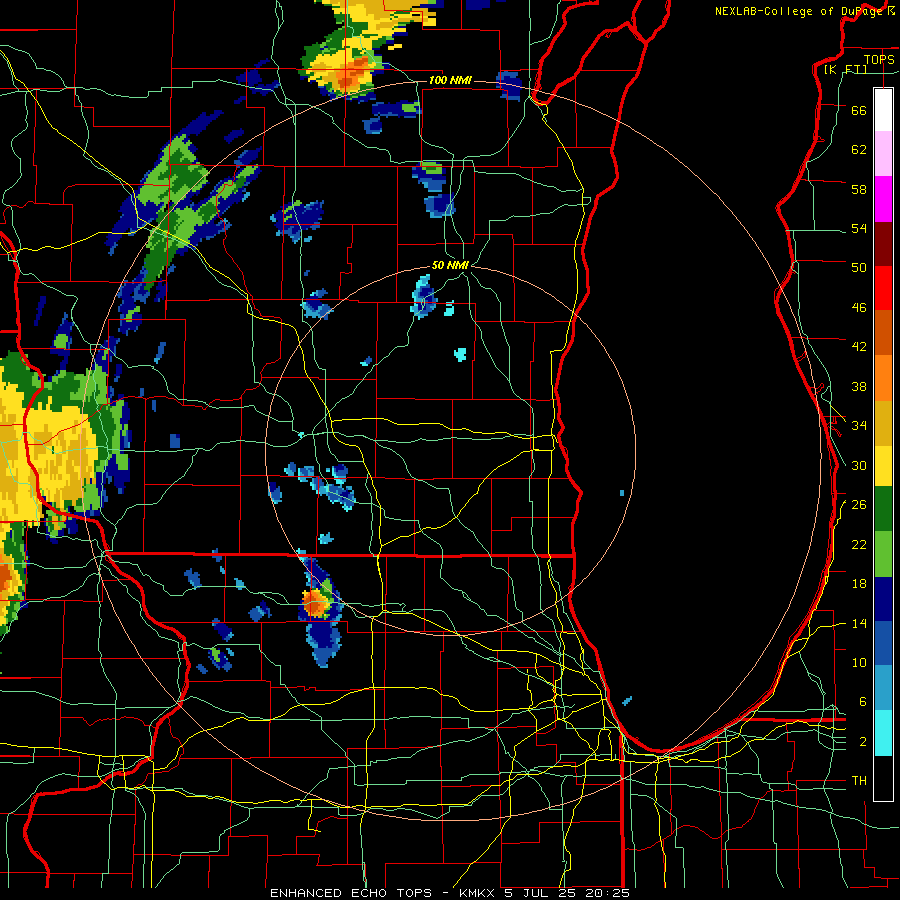This screenshot has height=900, width=900.
Task: Click the 22 legend value
Action: (x=859, y=544)
